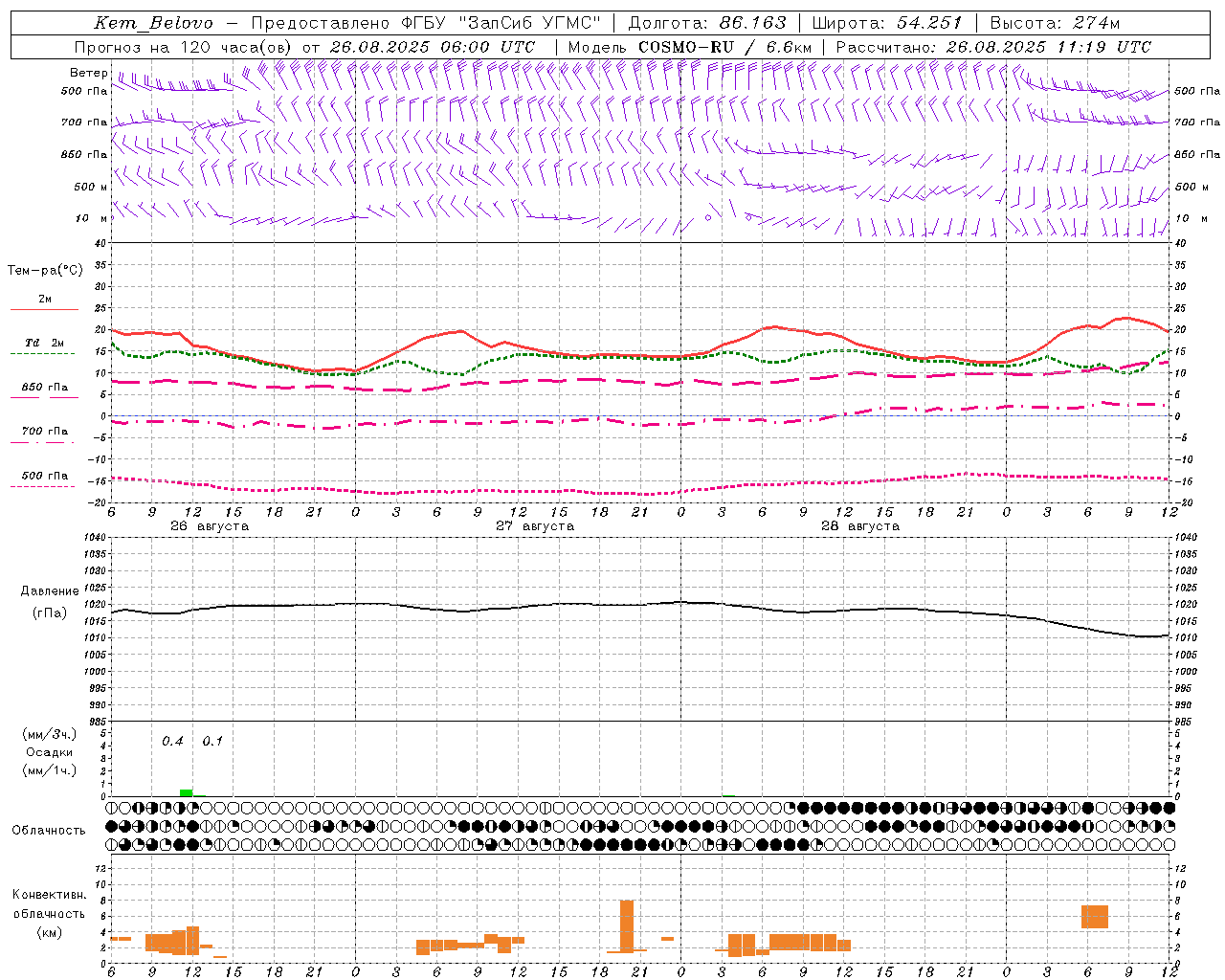Click the '(мм/3ч.)' precipitation unit label
This screenshot has width=1225, height=980.
click(50, 734)
